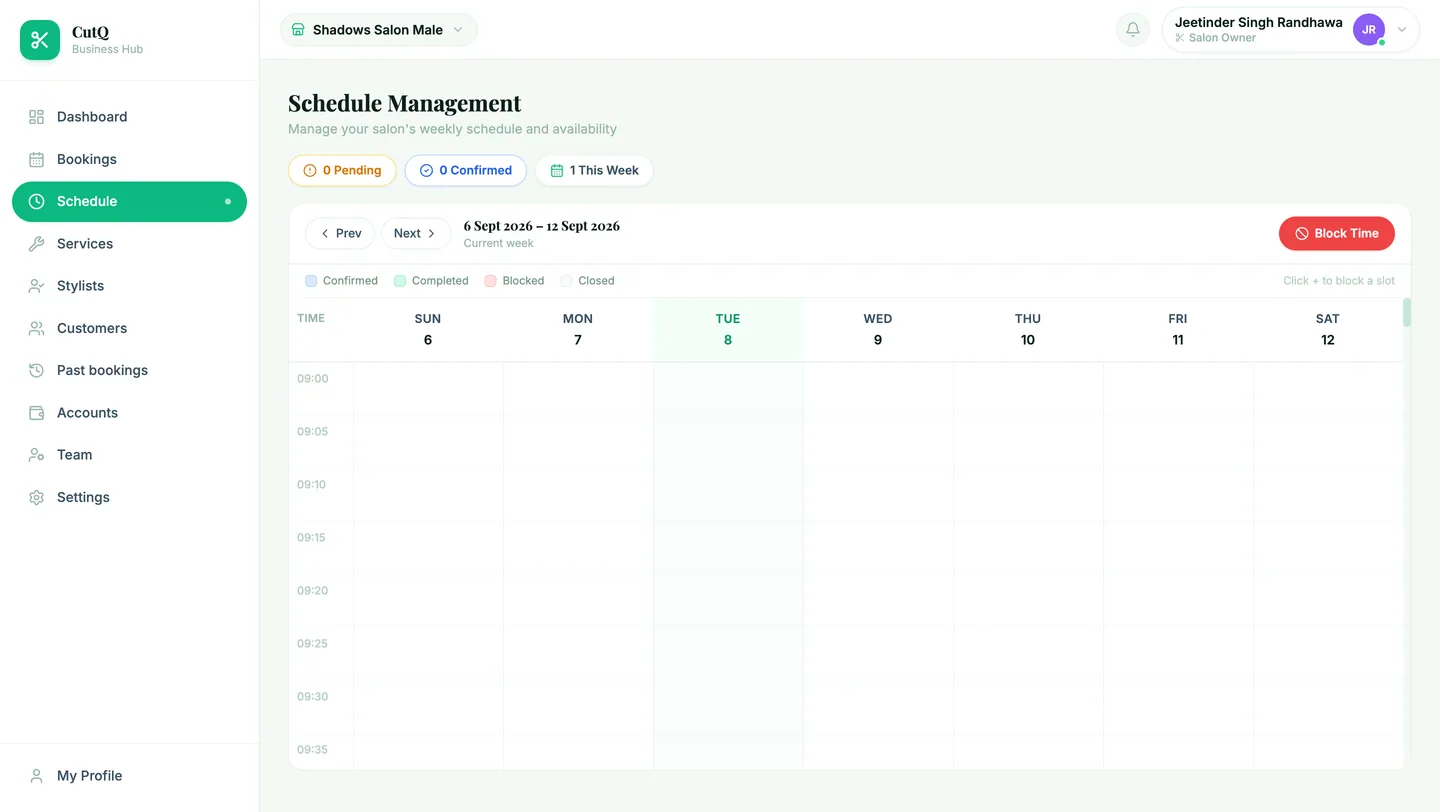Click the Dashboard grid icon
Screen dimensions: 1440x812
click(37, 117)
